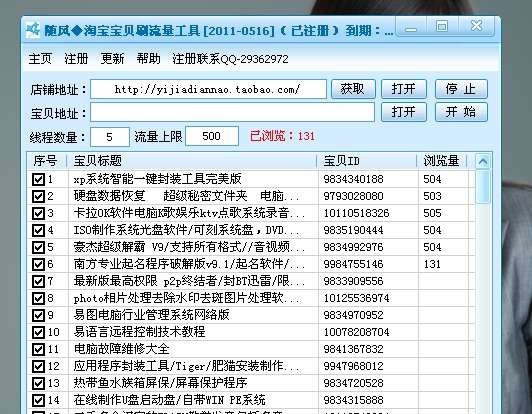Image resolution: width=532 pixels, height=414 pixels.
Task: Uncheck row 1 xp系统智能一键封装工具 checkbox
Action: (x=38, y=179)
